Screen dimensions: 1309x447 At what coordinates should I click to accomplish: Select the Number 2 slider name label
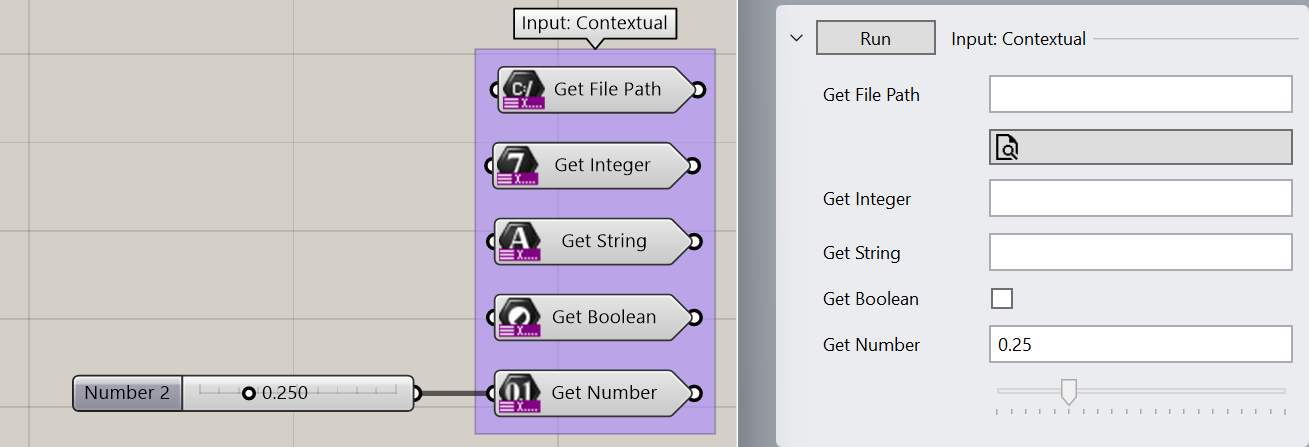127,393
